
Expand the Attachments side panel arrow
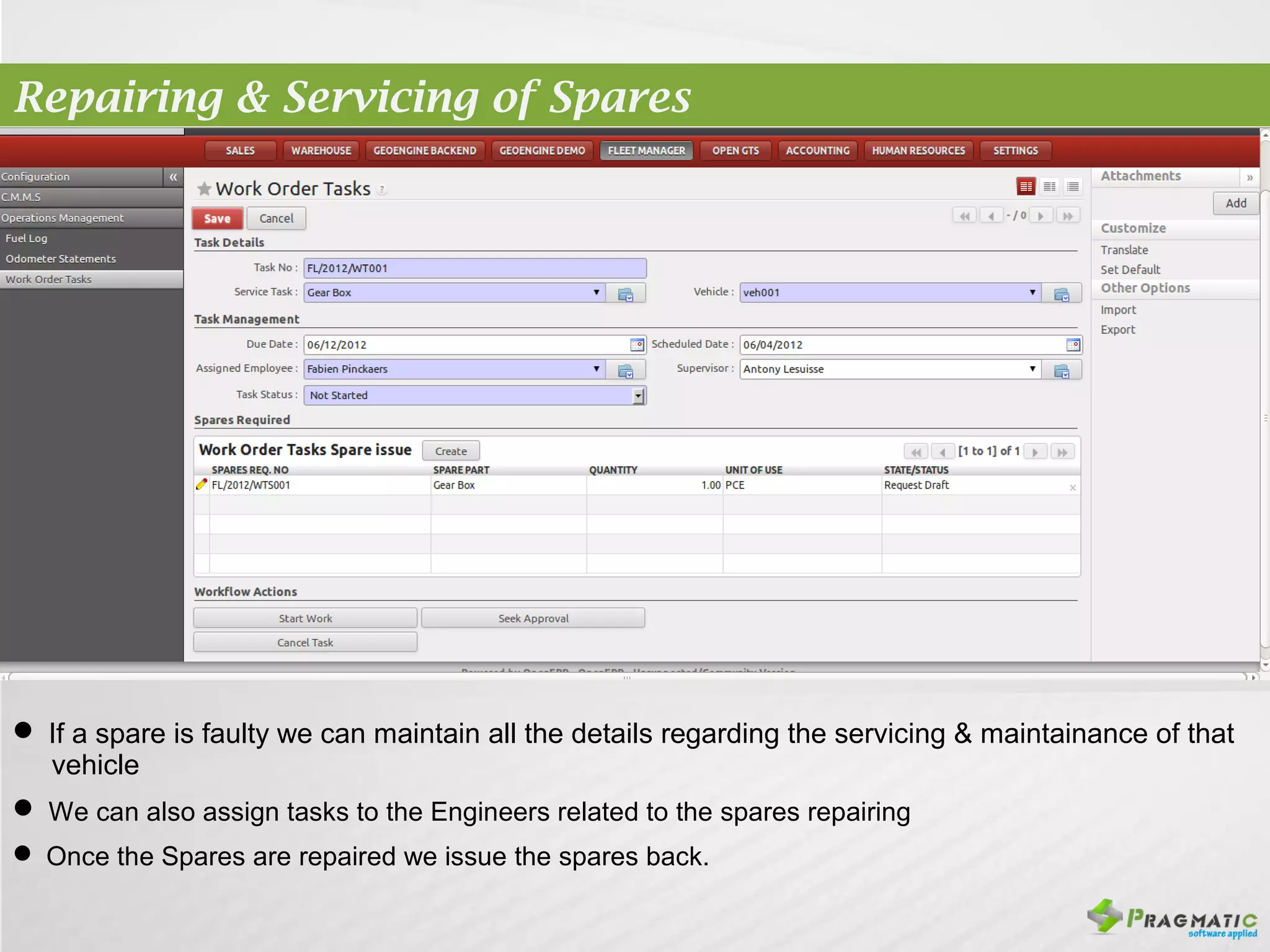(x=1250, y=178)
